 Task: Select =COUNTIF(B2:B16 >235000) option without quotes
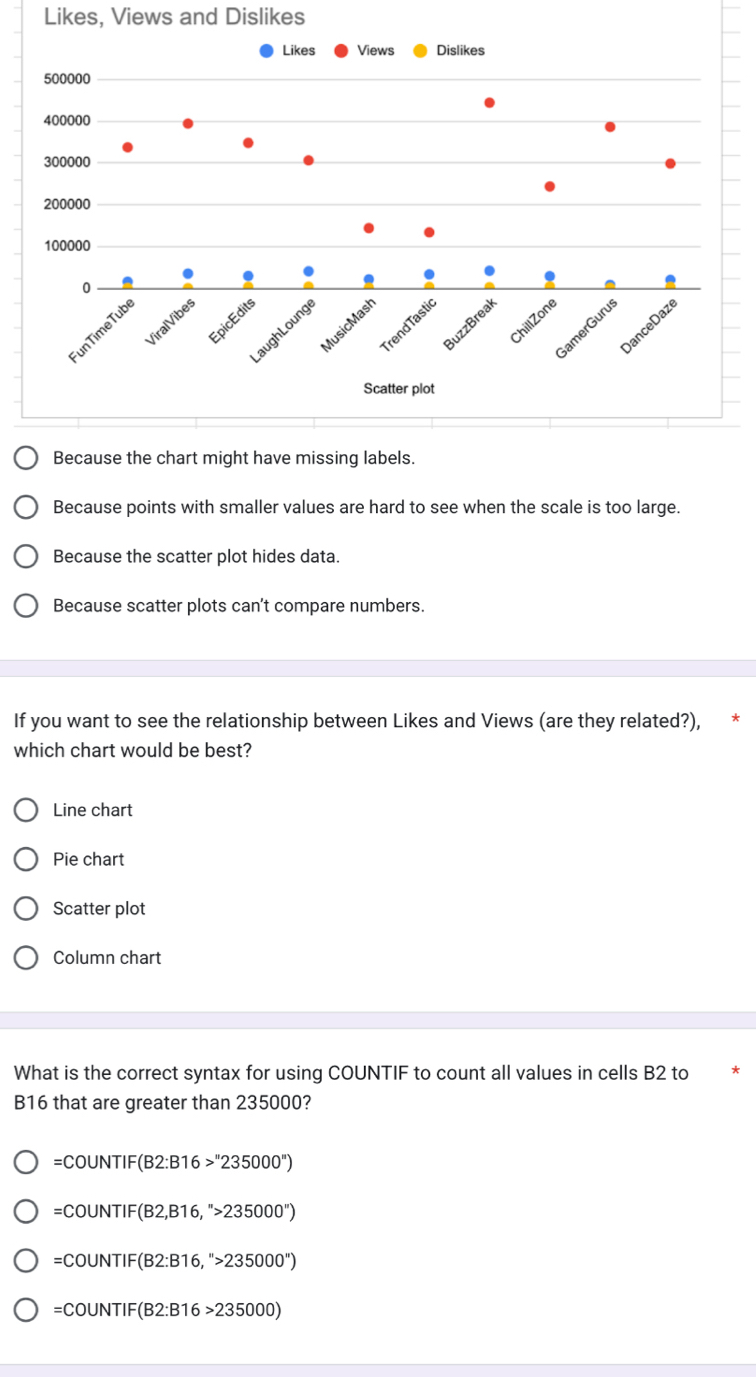pos(29,1310)
